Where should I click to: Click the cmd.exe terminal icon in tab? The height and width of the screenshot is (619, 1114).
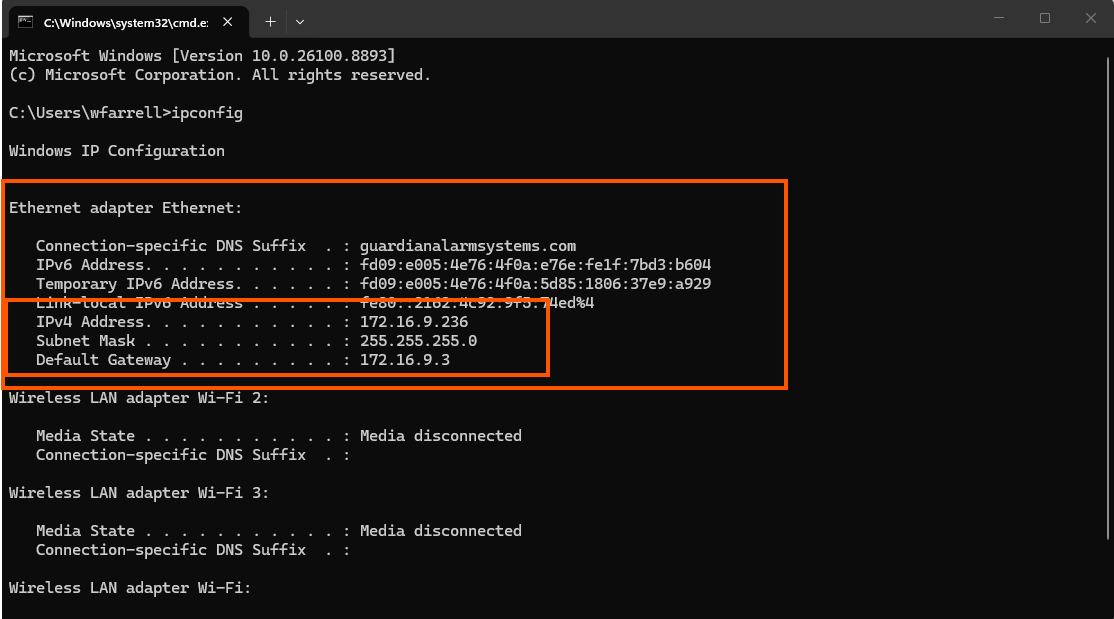[x=26, y=21]
